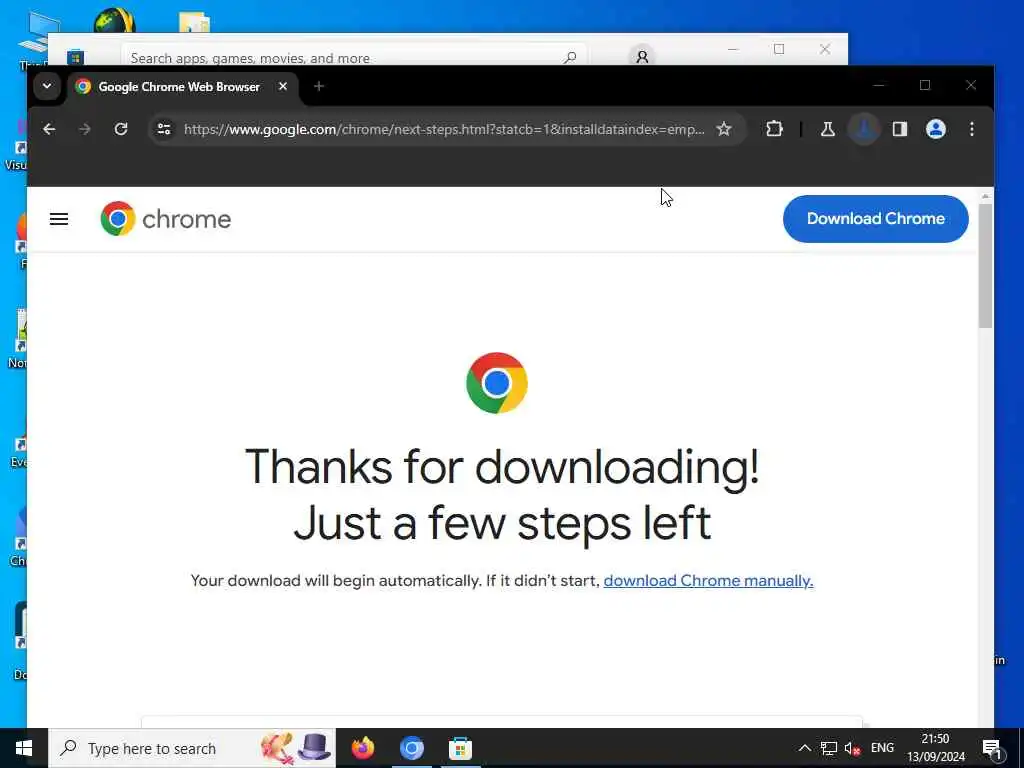This screenshot has height=768, width=1024.
Task: Open the clock showing 21:50
Action: 936,748
